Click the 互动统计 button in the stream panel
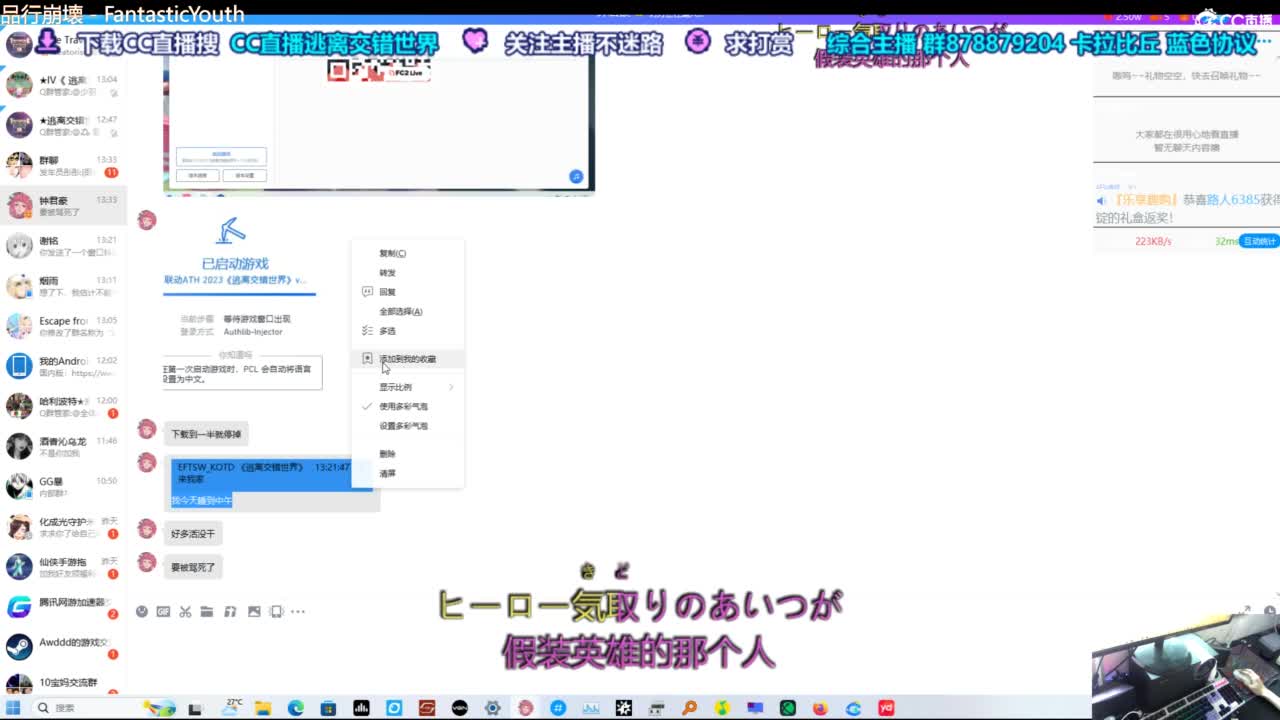The image size is (1280, 720). (1258, 241)
